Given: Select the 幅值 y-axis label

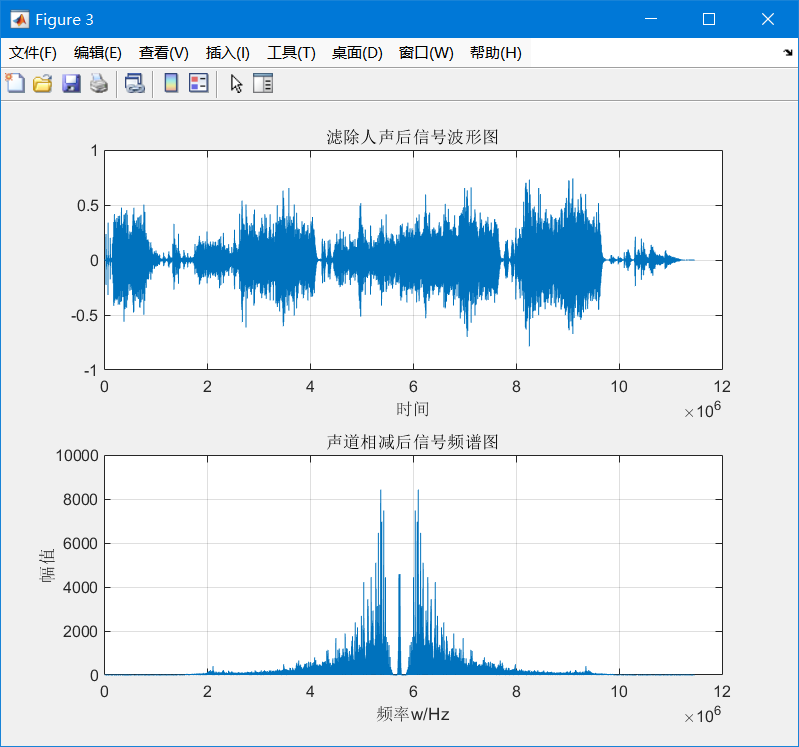Looking at the screenshot, I should 47,565.
